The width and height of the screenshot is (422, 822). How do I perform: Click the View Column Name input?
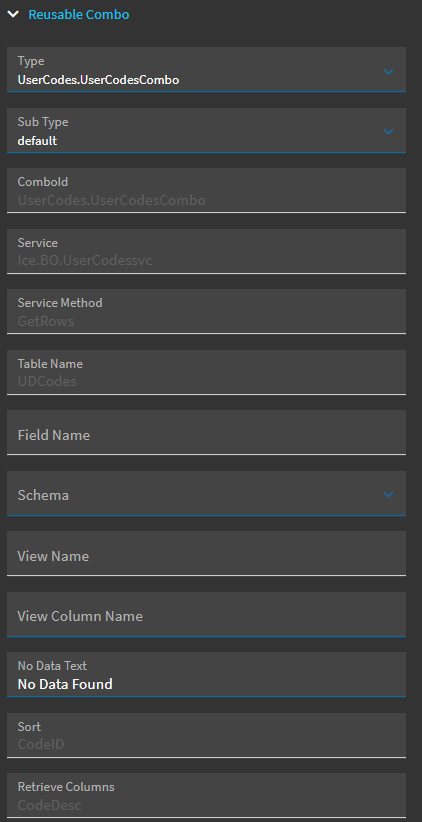tap(206, 614)
